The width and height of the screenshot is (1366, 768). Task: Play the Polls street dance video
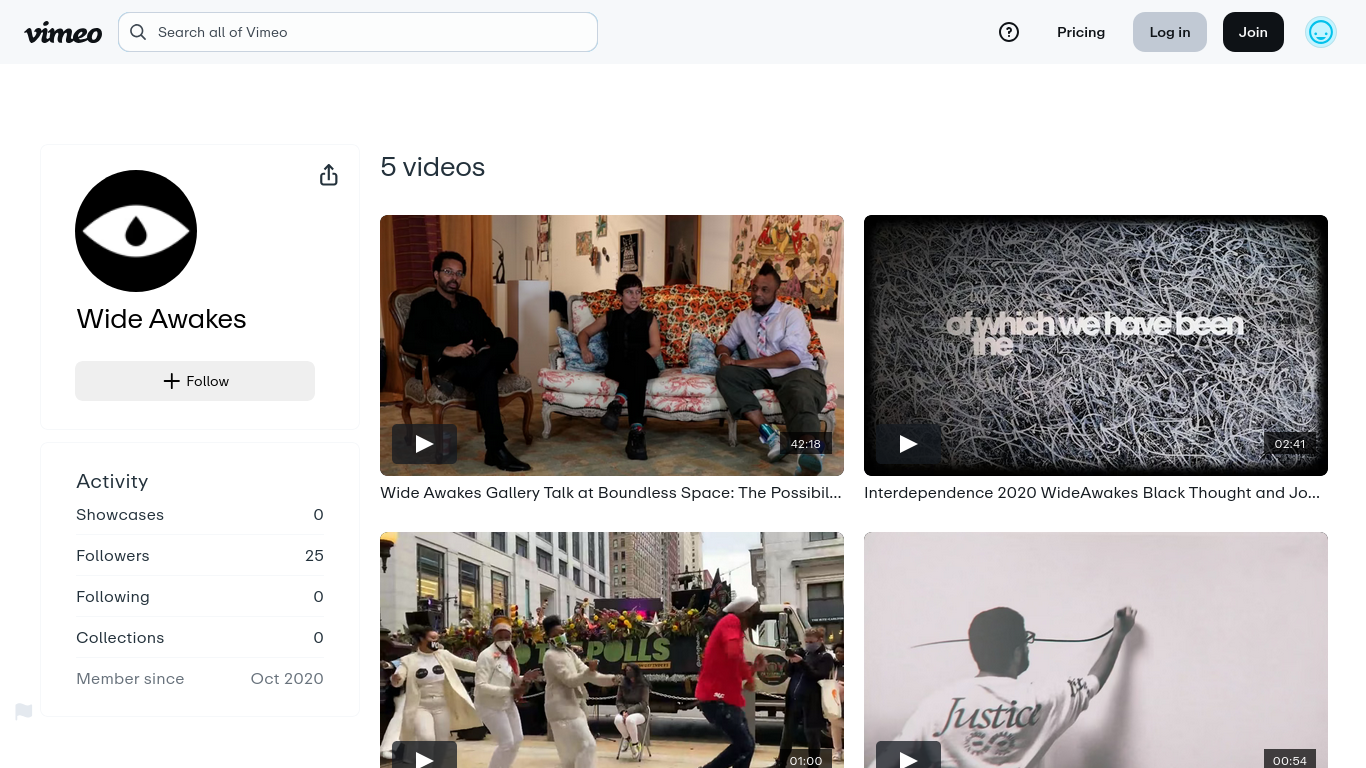pyautogui.click(x=424, y=758)
